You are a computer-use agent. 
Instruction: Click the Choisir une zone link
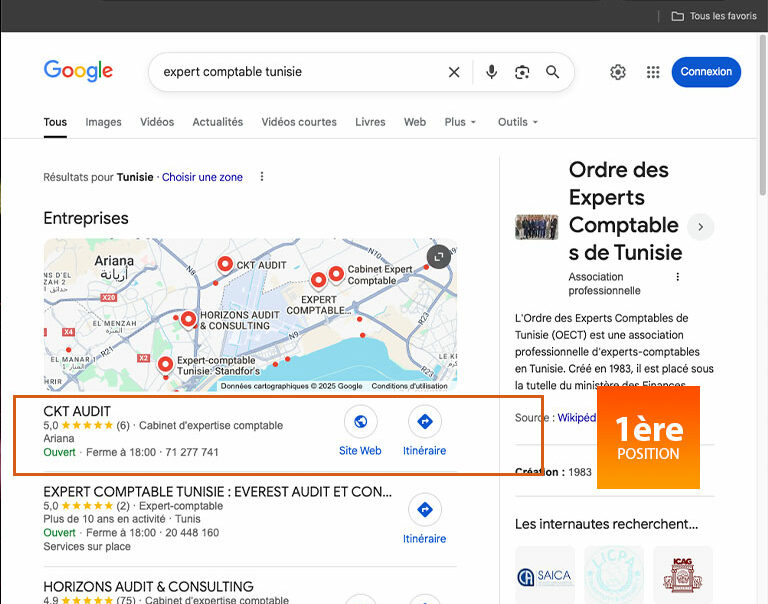coord(202,177)
